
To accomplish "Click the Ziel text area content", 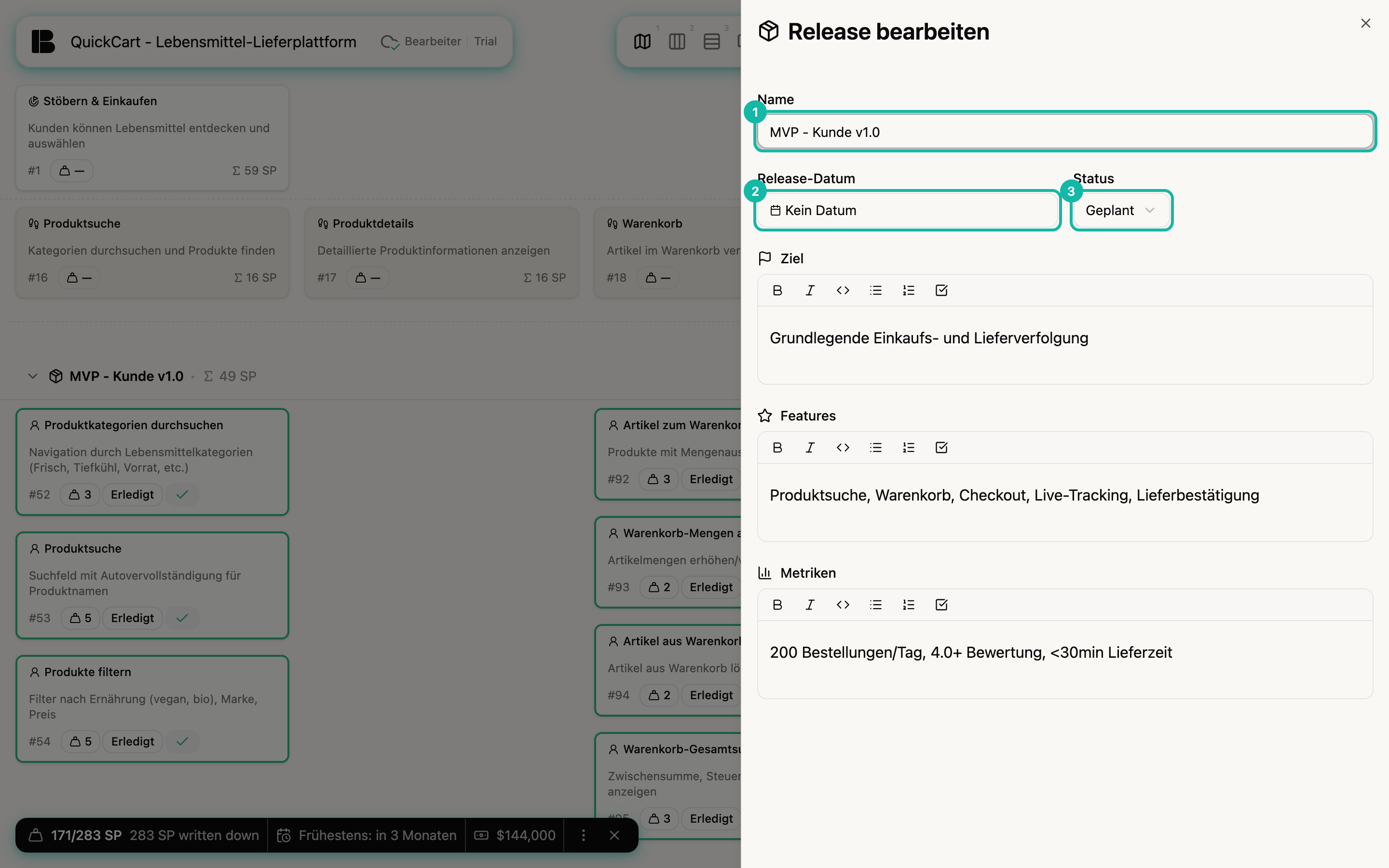I will (x=1065, y=345).
